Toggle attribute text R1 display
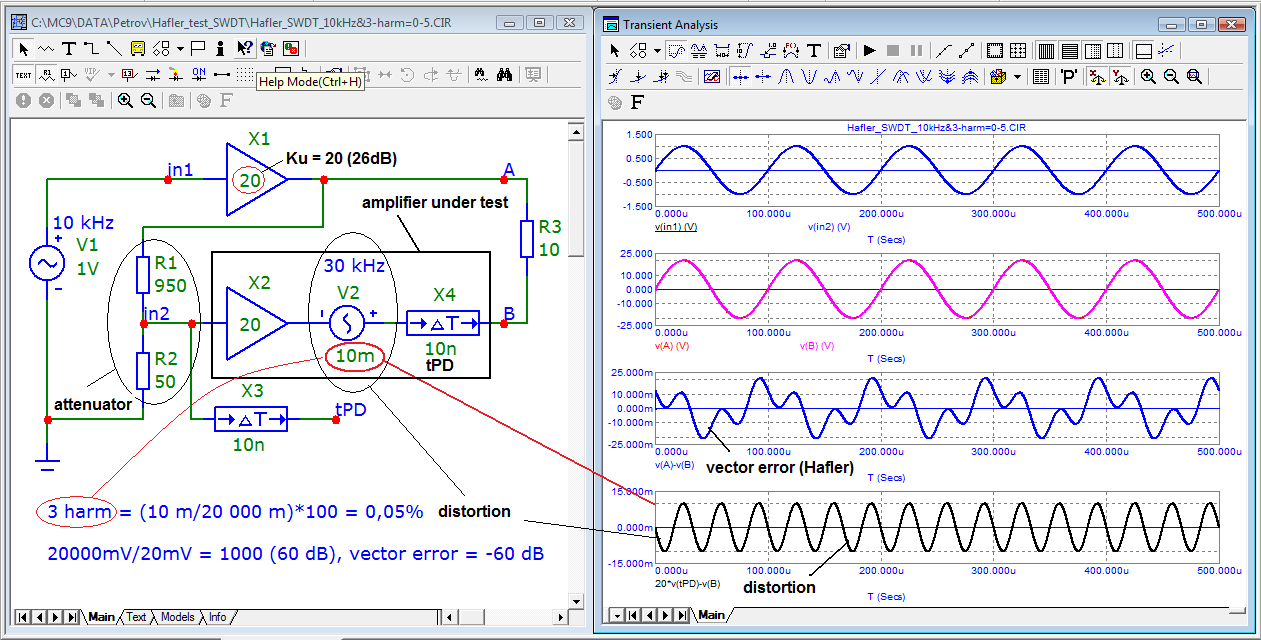 (x=47, y=74)
